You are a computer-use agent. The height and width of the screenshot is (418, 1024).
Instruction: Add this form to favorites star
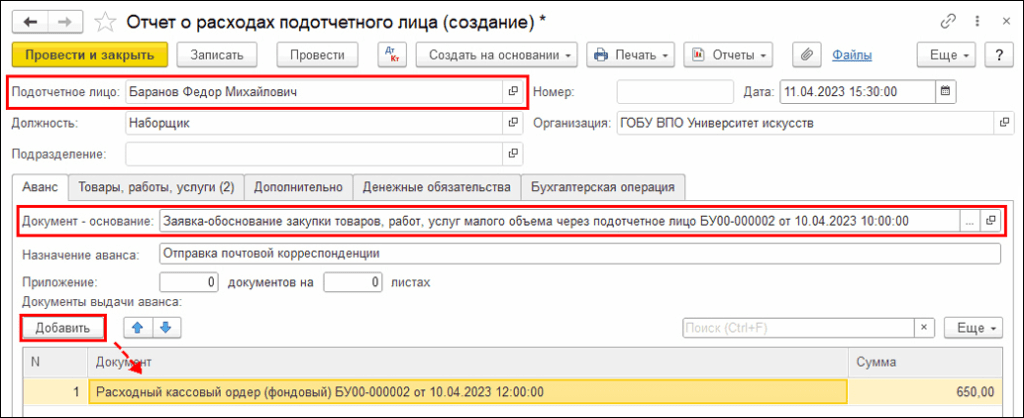103,21
